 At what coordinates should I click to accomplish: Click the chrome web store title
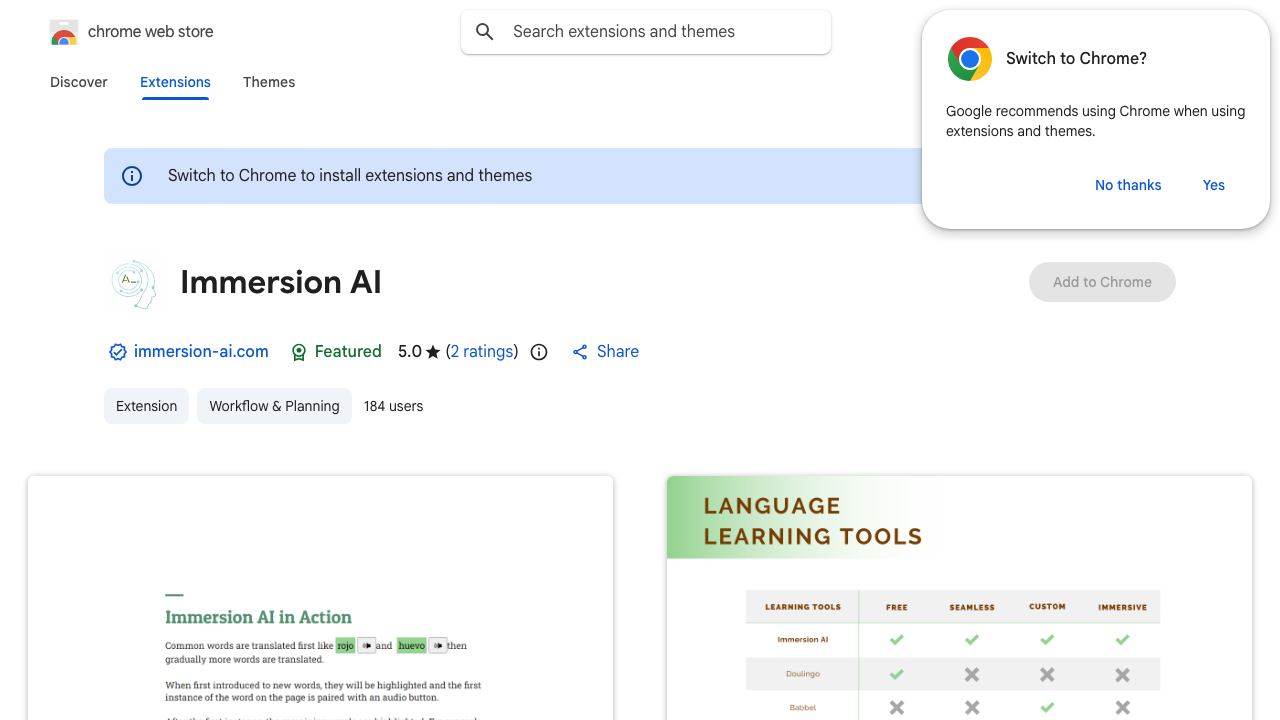point(151,32)
